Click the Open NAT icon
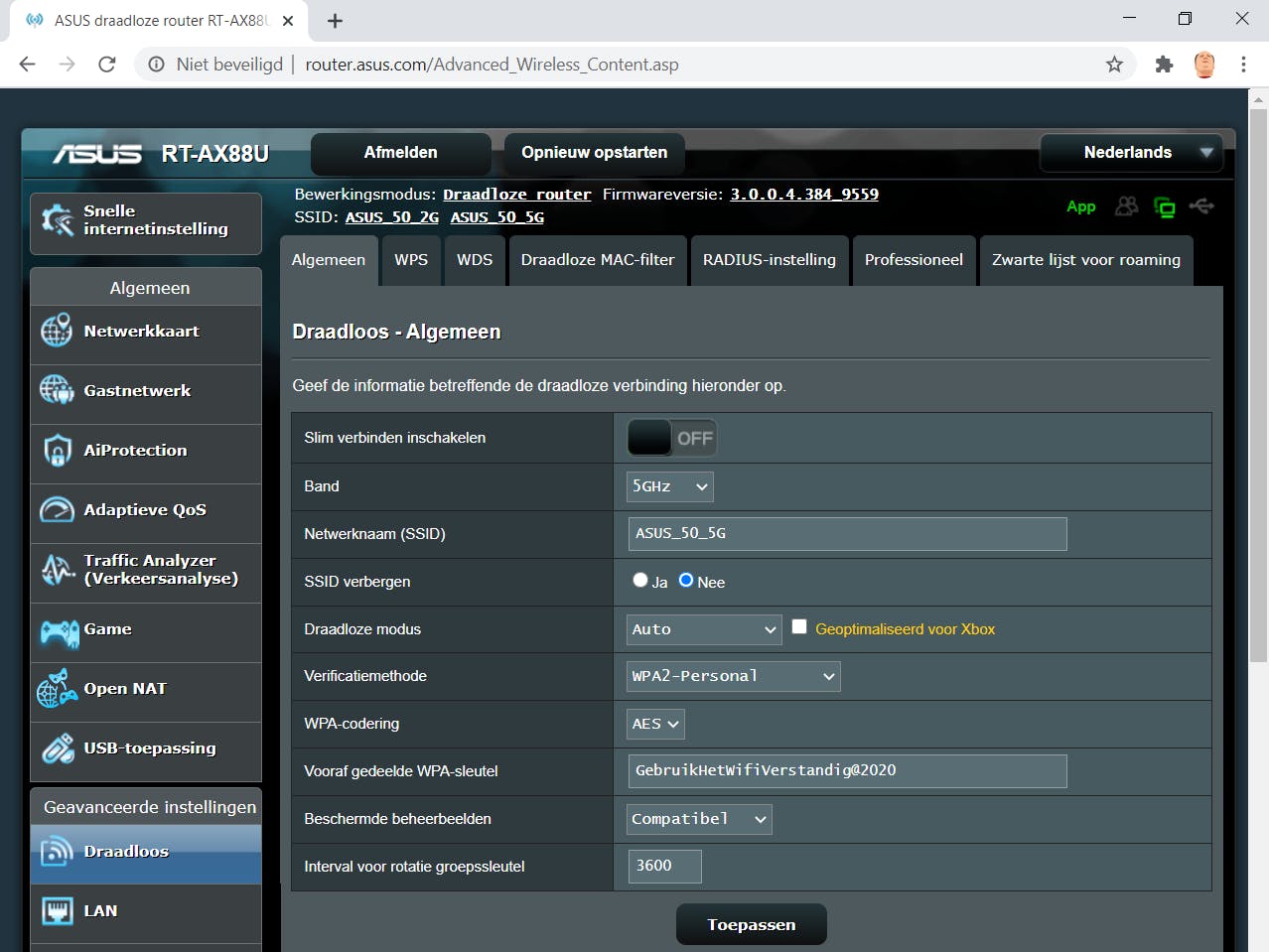 pos(57,688)
